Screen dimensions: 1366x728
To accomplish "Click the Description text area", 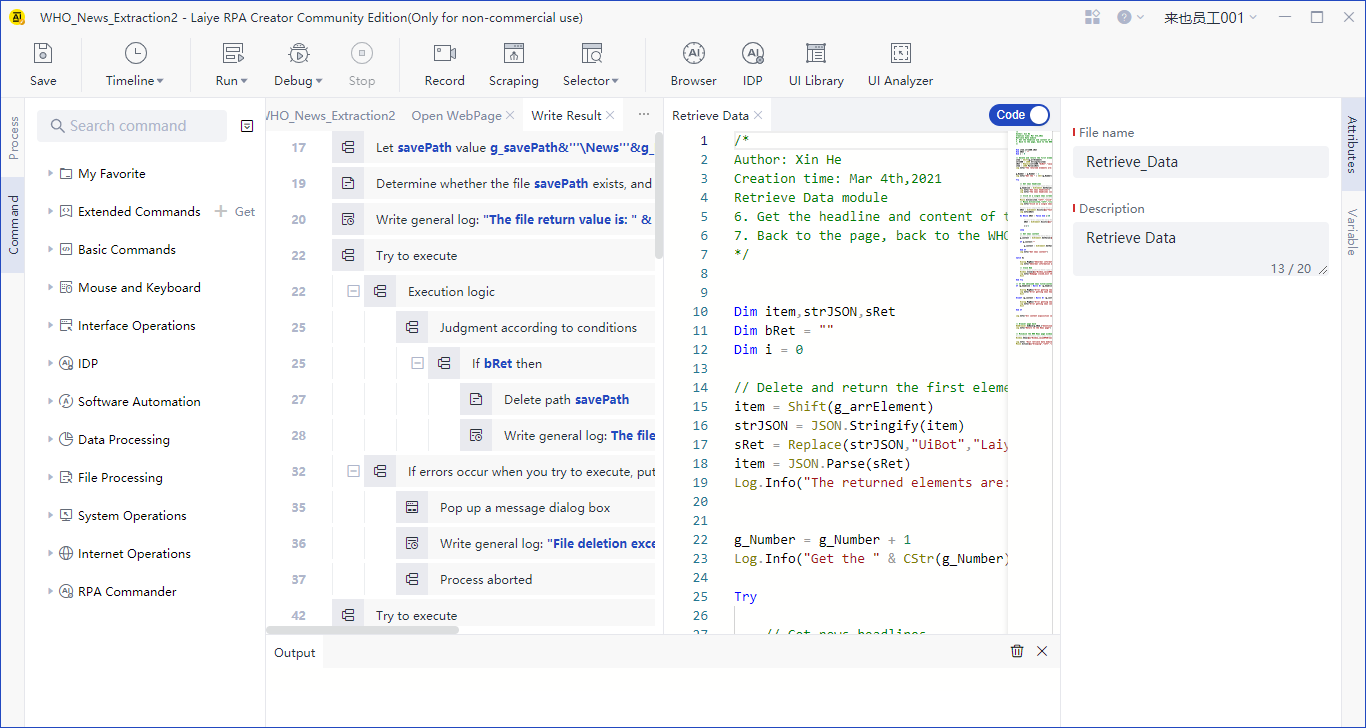I will (x=1201, y=249).
